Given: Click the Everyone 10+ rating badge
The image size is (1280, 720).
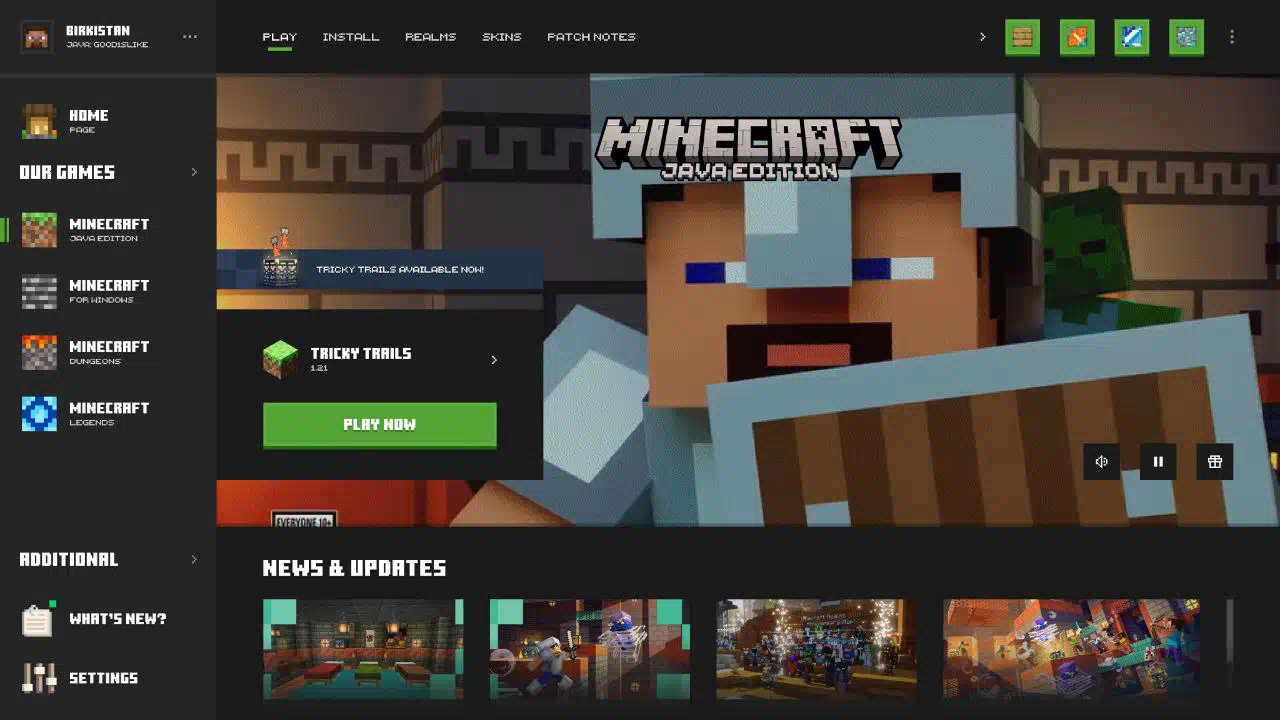Looking at the screenshot, I should click(x=304, y=520).
